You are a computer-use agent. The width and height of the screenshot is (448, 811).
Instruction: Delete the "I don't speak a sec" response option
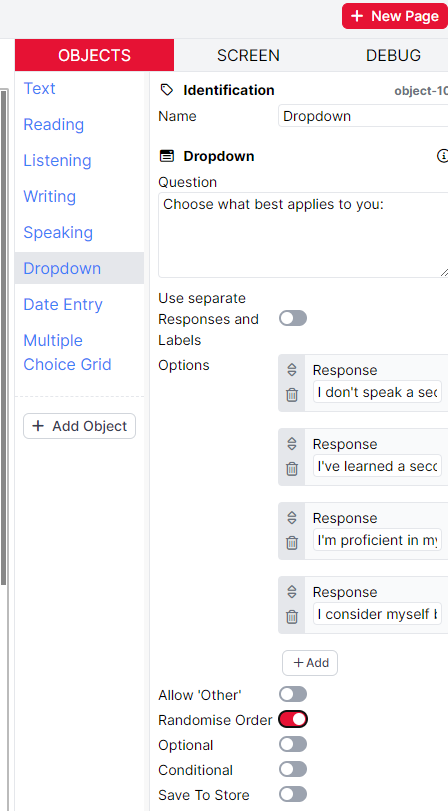point(292,395)
